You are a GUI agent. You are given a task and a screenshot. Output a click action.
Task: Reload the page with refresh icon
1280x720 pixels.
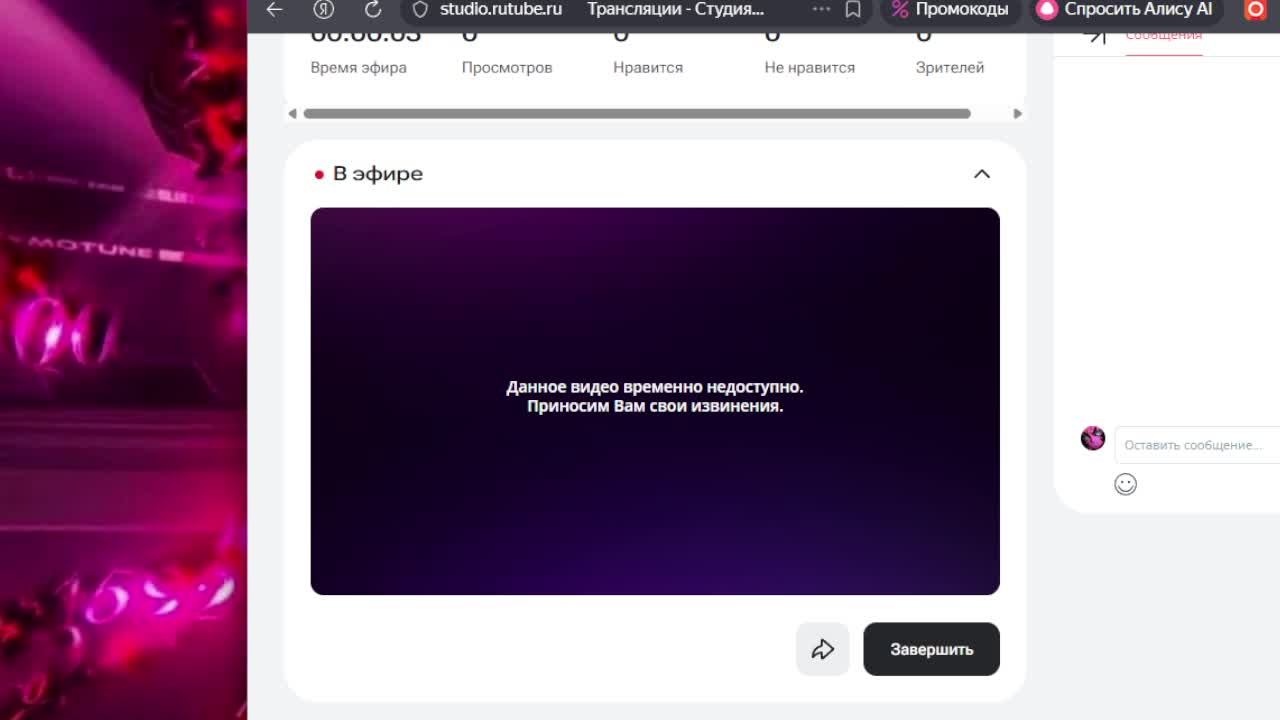(373, 10)
